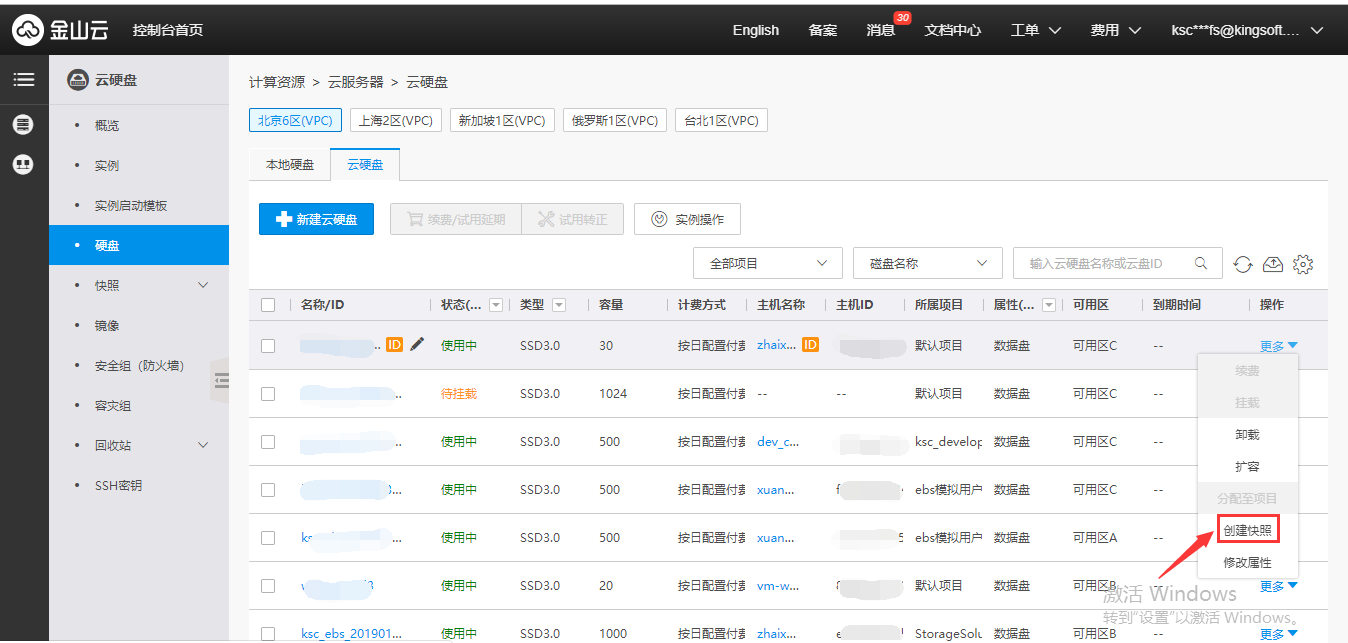Screen dimensions: 1348x643
Task: Click the 云服务器 breadcrumb
Action: (355, 82)
